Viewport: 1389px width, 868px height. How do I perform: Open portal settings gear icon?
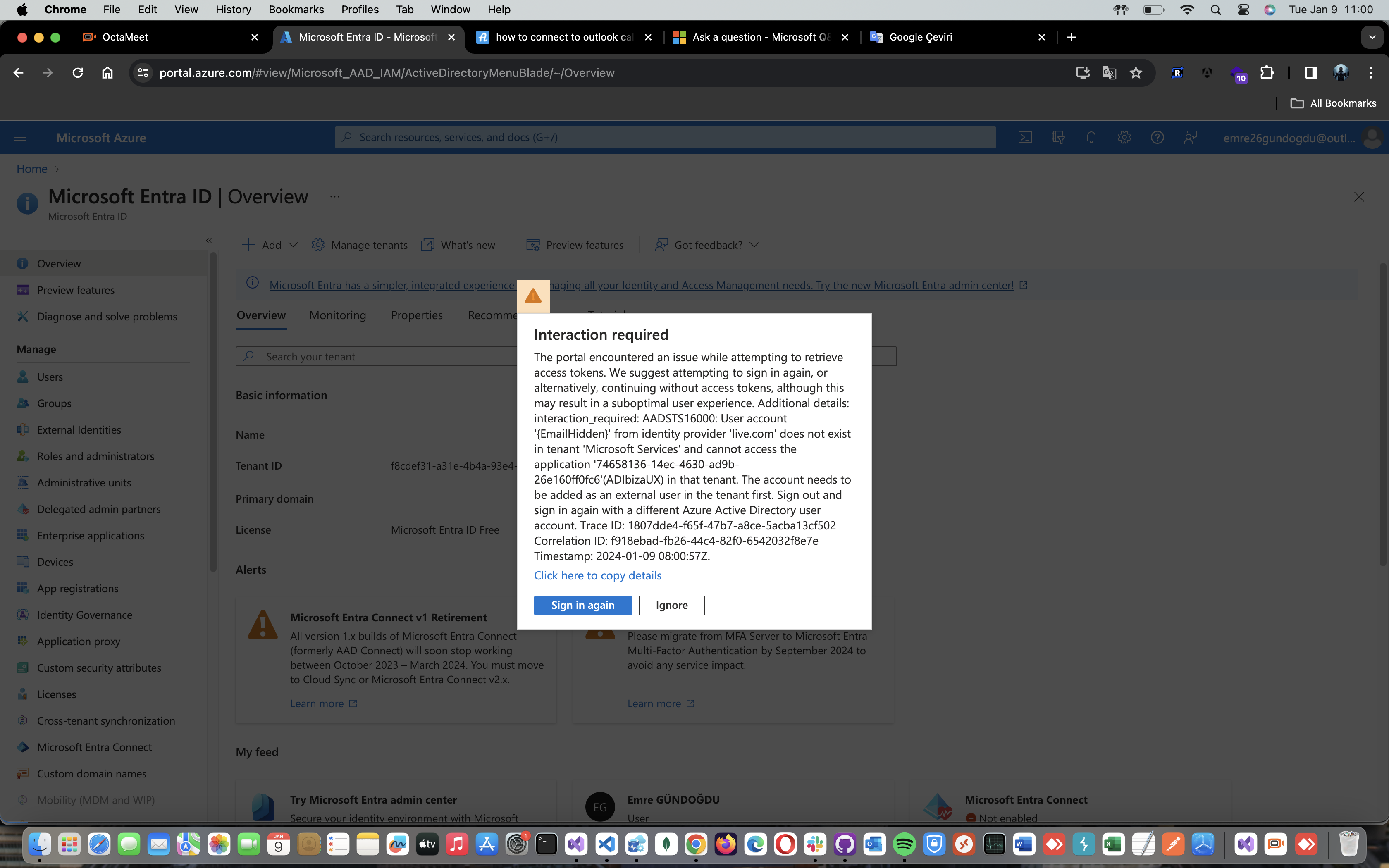click(x=1124, y=137)
